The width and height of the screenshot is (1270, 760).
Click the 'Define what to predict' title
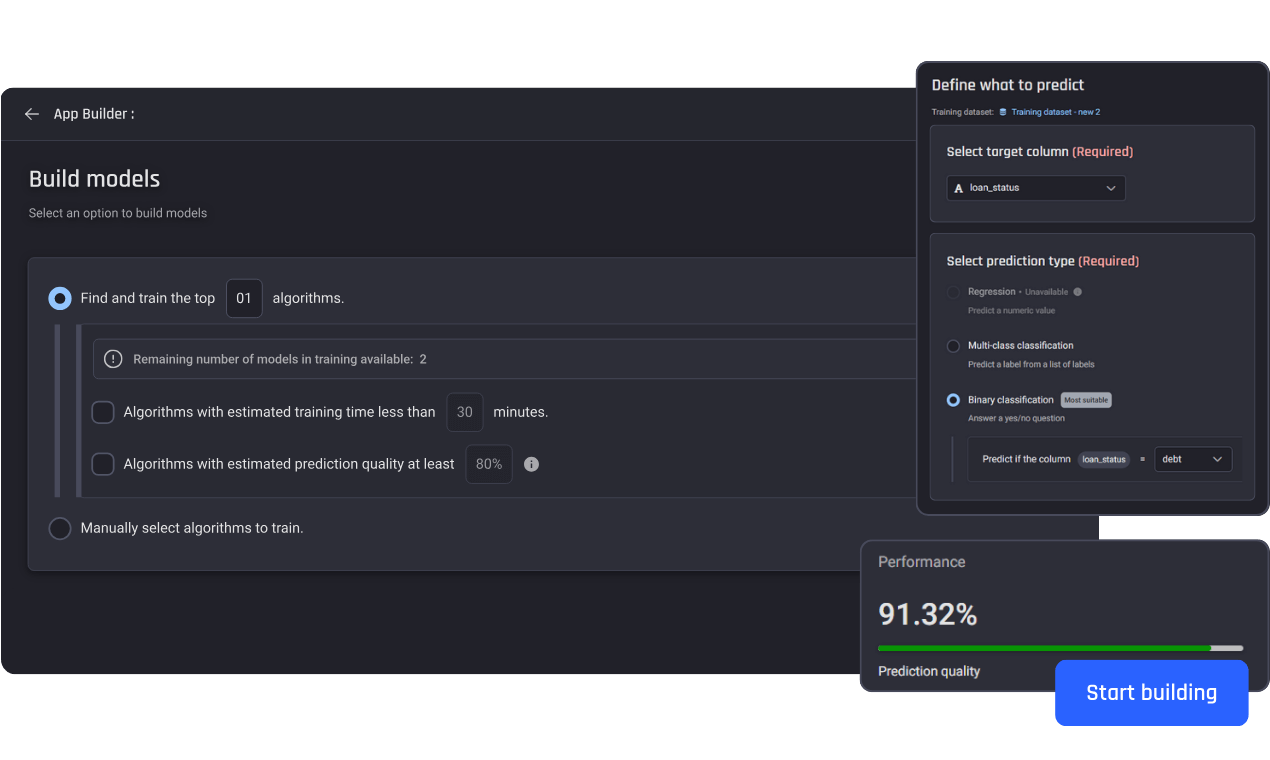point(1008,85)
